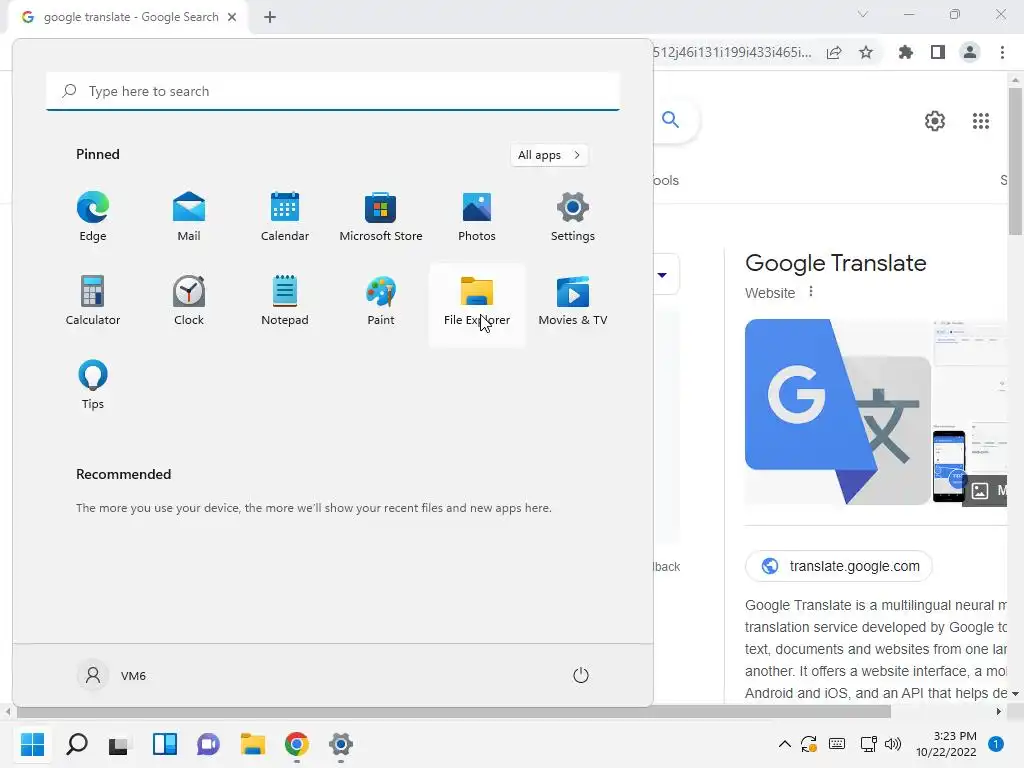Launch the Clock app
The height and width of the screenshot is (768, 1024).
pyautogui.click(x=189, y=301)
